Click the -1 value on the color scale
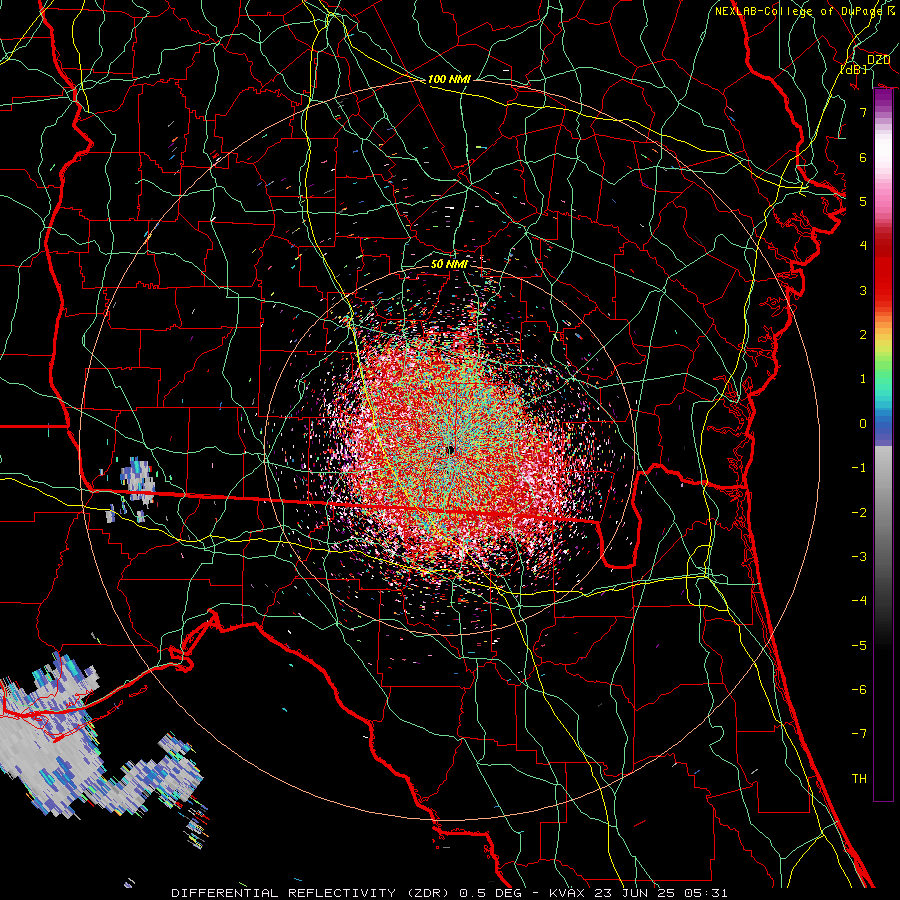This screenshot has width=900, height=900. (x=859, y=468)
